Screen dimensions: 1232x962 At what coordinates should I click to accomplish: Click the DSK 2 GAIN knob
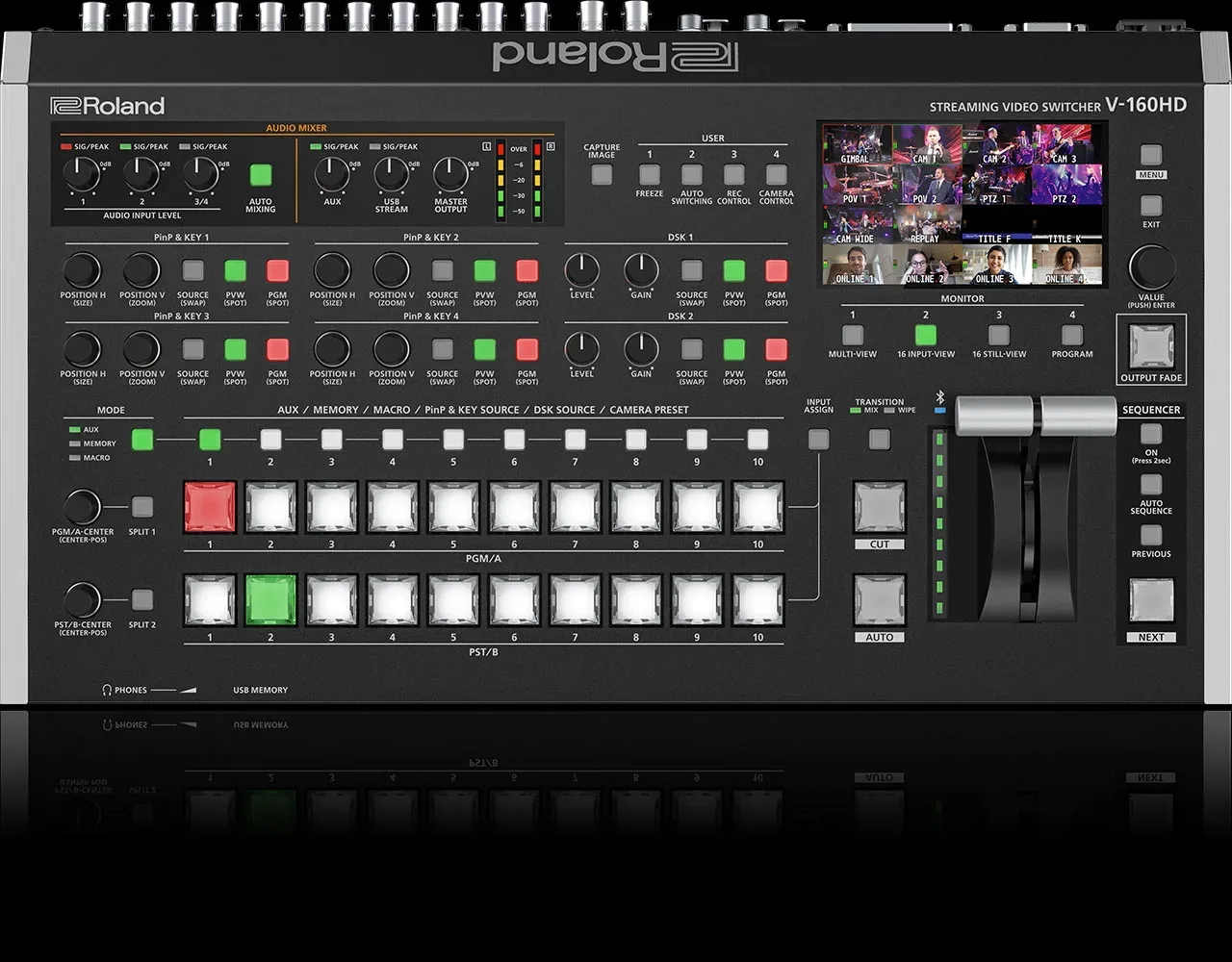(x=641, y=349)
